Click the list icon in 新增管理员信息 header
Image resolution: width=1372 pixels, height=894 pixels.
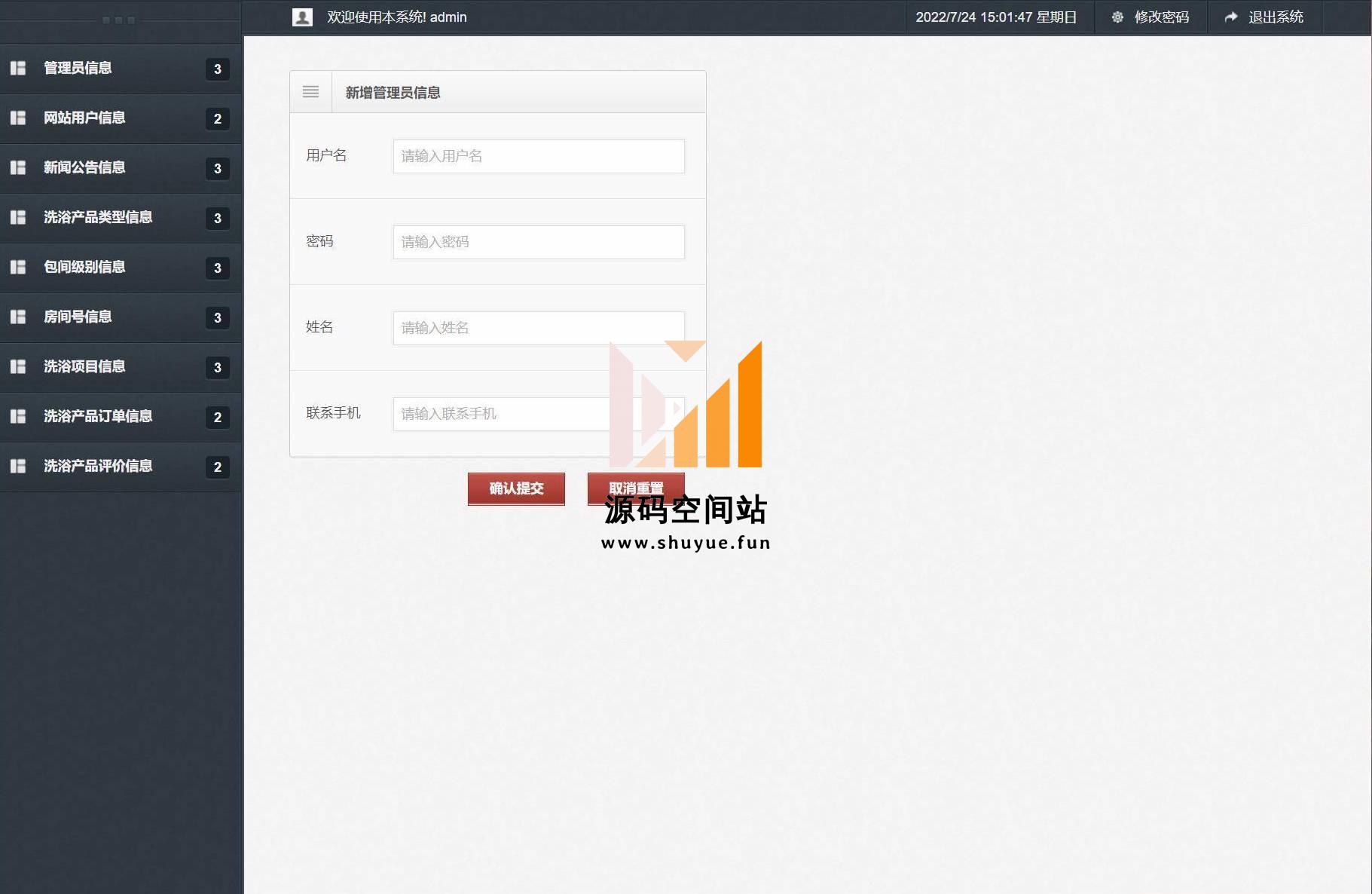pos(310,92)
